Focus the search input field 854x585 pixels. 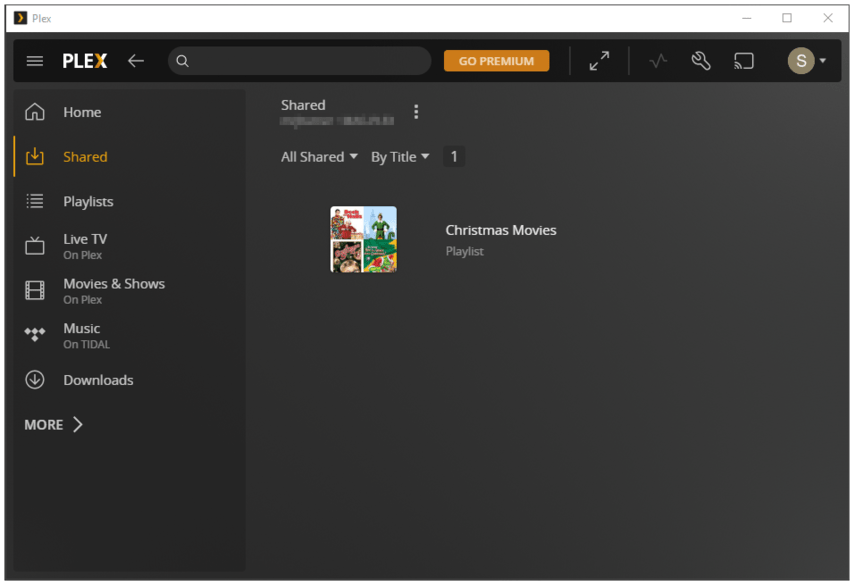click(300, 61)
